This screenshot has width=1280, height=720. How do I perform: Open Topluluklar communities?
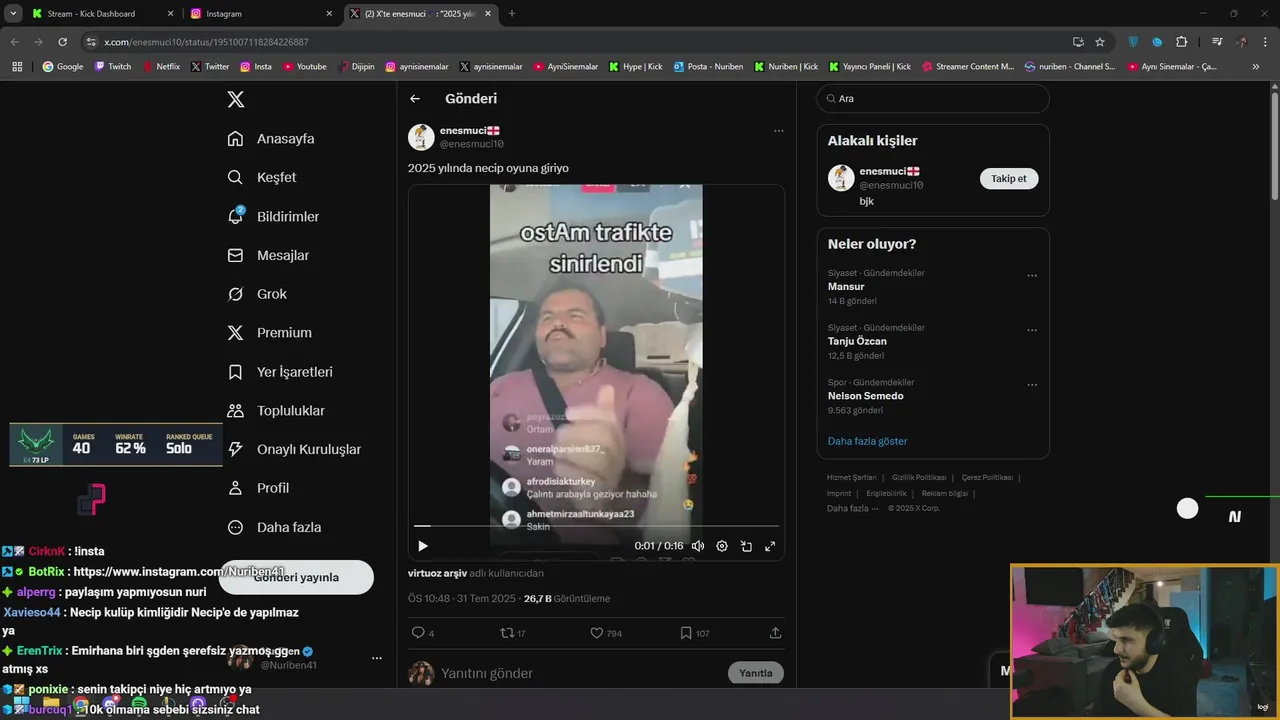[x=276, y=410]
